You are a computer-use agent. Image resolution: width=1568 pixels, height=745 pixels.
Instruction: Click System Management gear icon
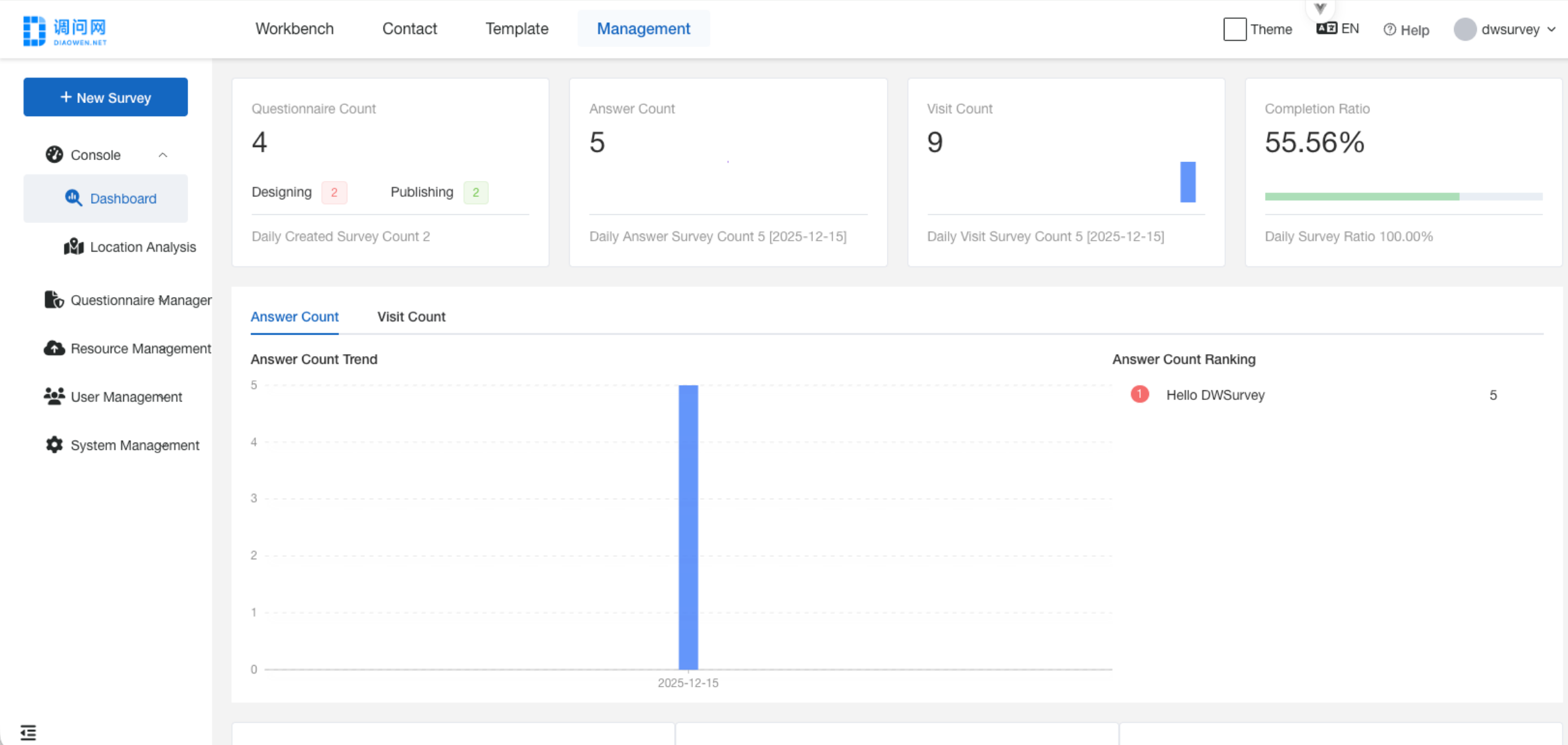click(x=54, y=445)
